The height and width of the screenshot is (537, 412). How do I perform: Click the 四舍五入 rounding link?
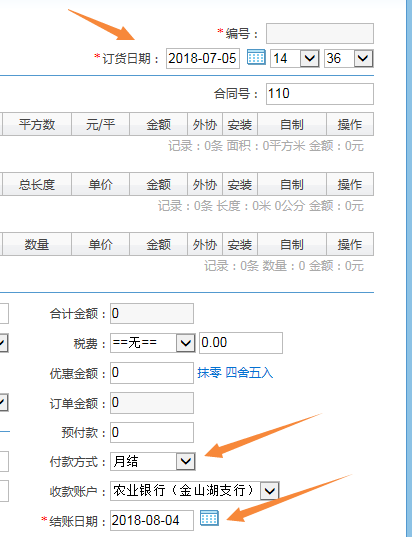[x=249, y=373]
